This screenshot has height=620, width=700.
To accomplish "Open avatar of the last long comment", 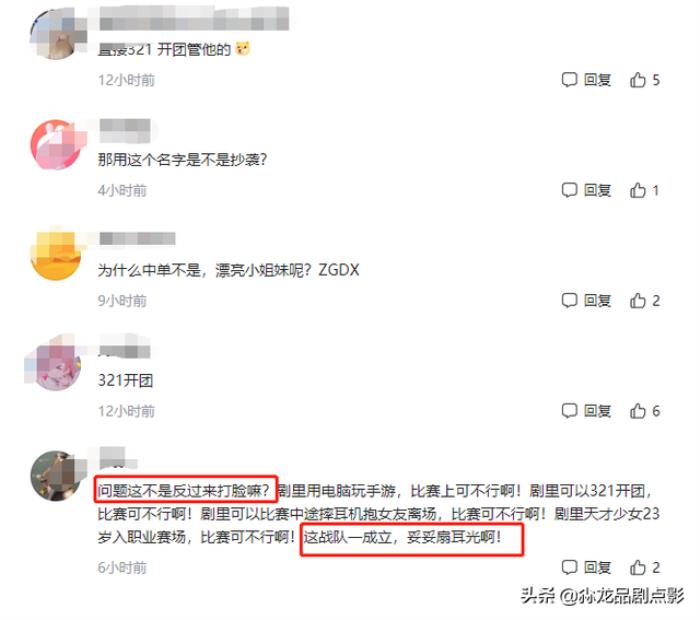I will [56, 475].
